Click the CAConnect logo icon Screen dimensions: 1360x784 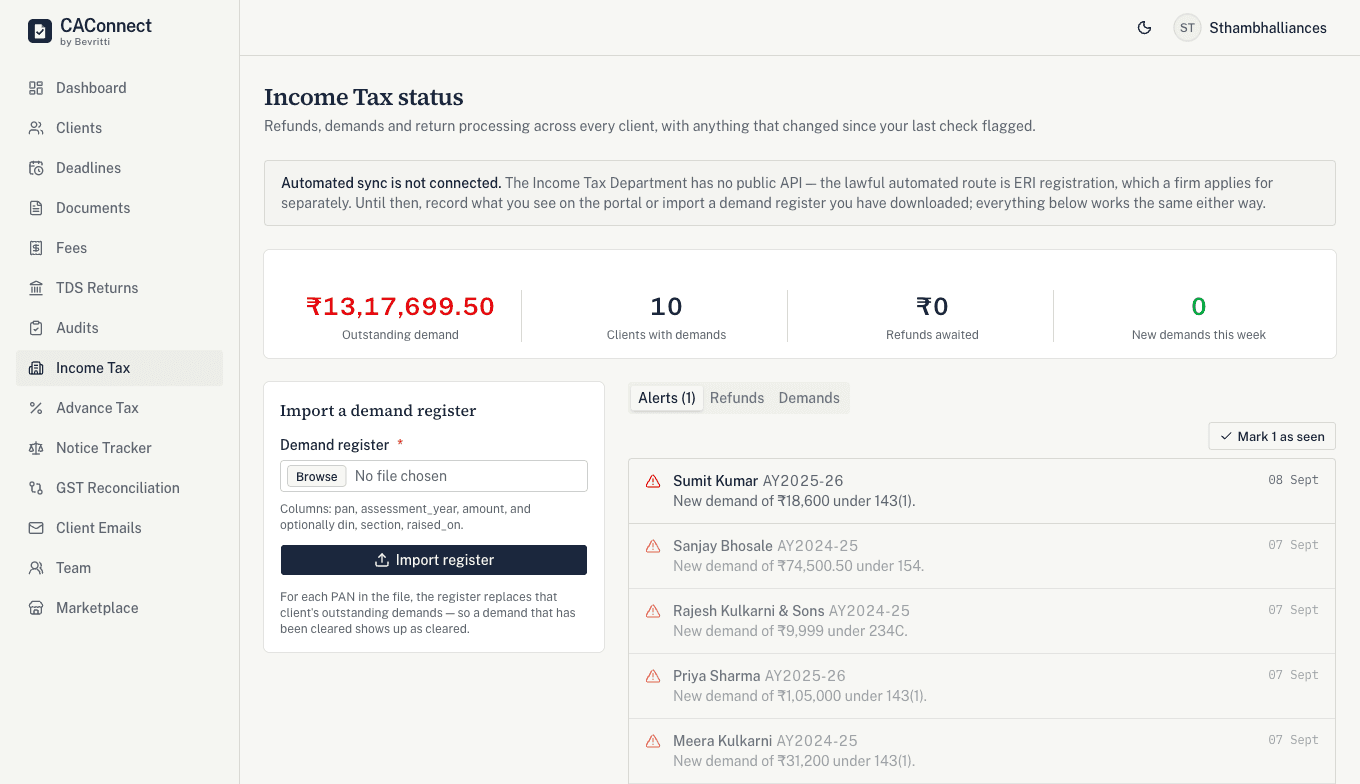tap(39, 31)
